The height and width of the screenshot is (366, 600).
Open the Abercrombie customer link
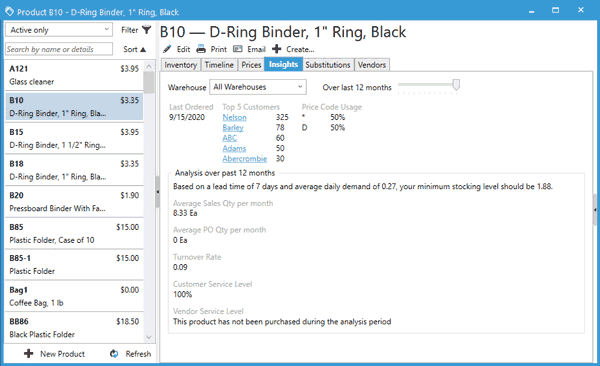[x=245, y=158]
